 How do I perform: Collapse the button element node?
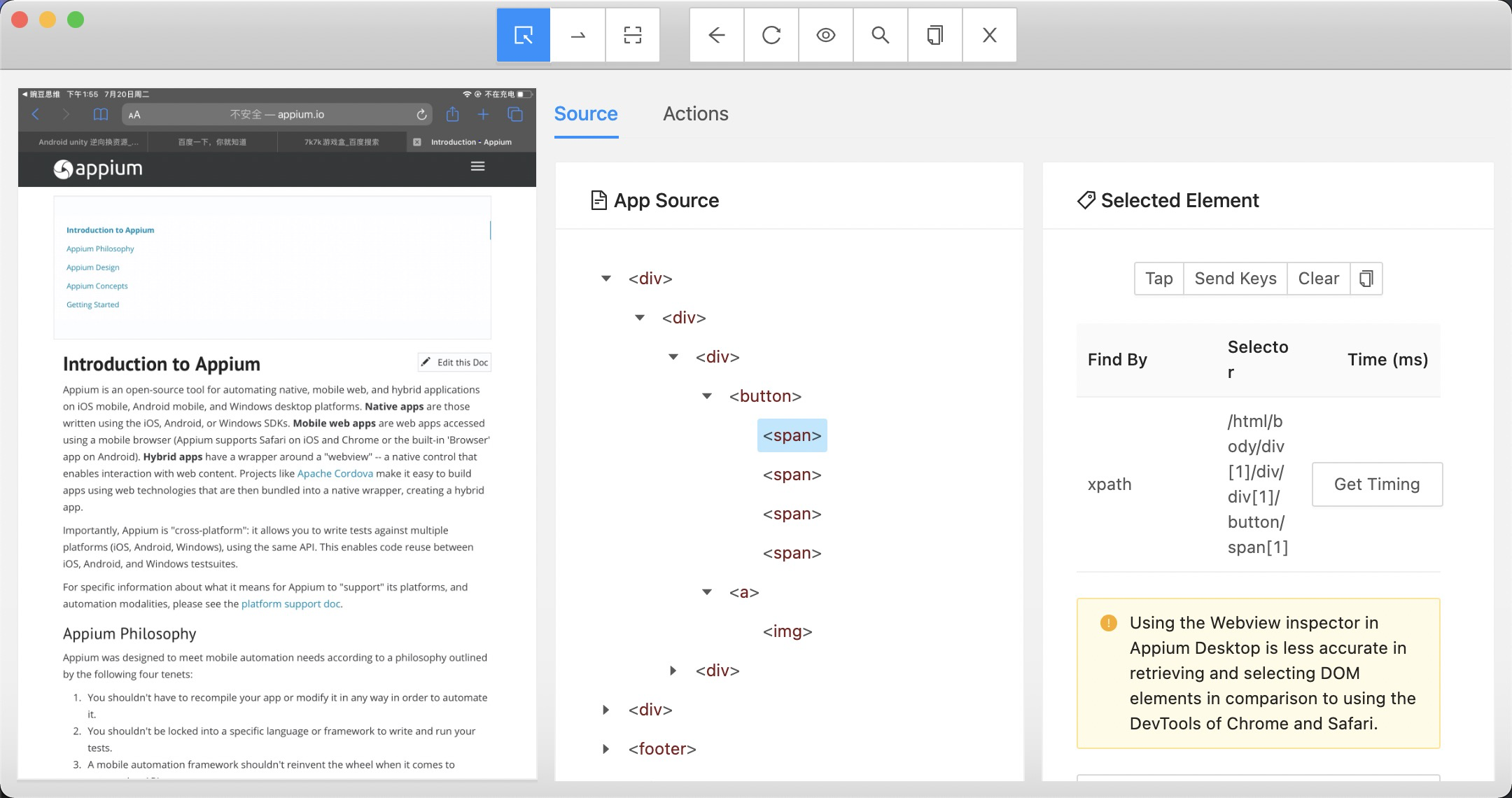tap(707, 395)
